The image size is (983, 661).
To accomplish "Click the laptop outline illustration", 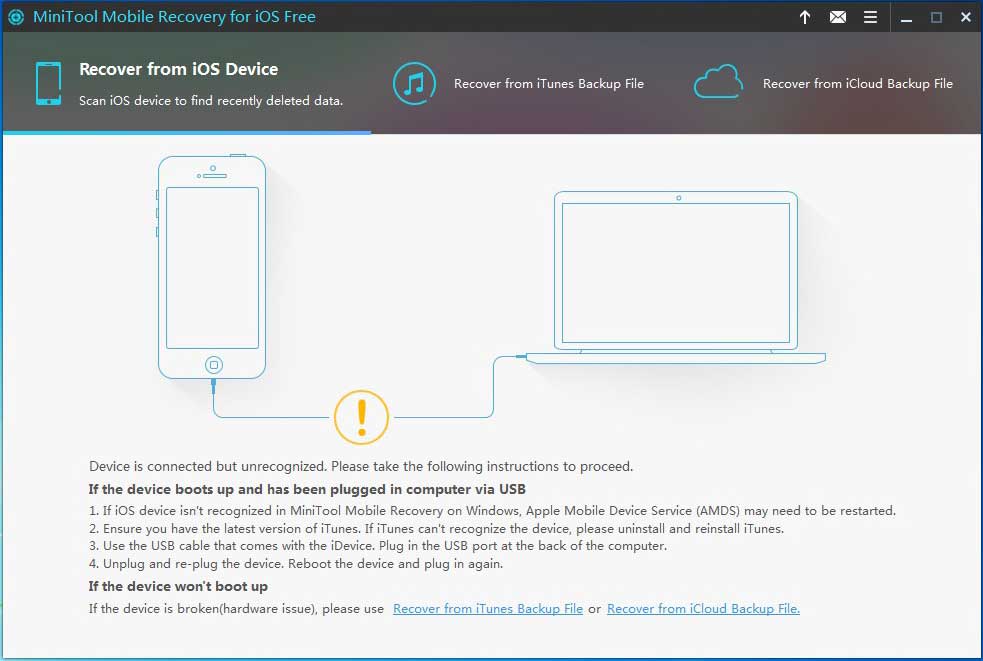I will click(676, 277).
